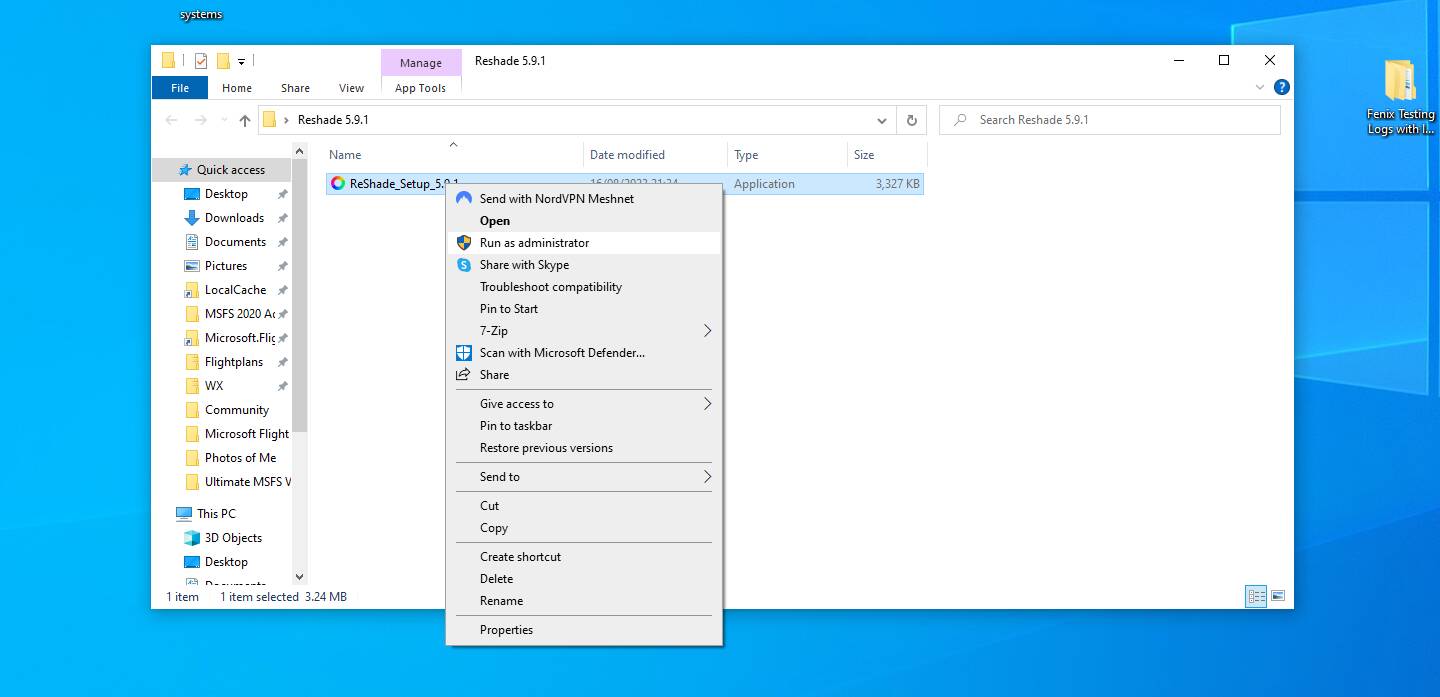Viewport: 1440px width, 697px height.
Task: Click the shield icon for Run as administrator
Action: (x=464, y=242)
